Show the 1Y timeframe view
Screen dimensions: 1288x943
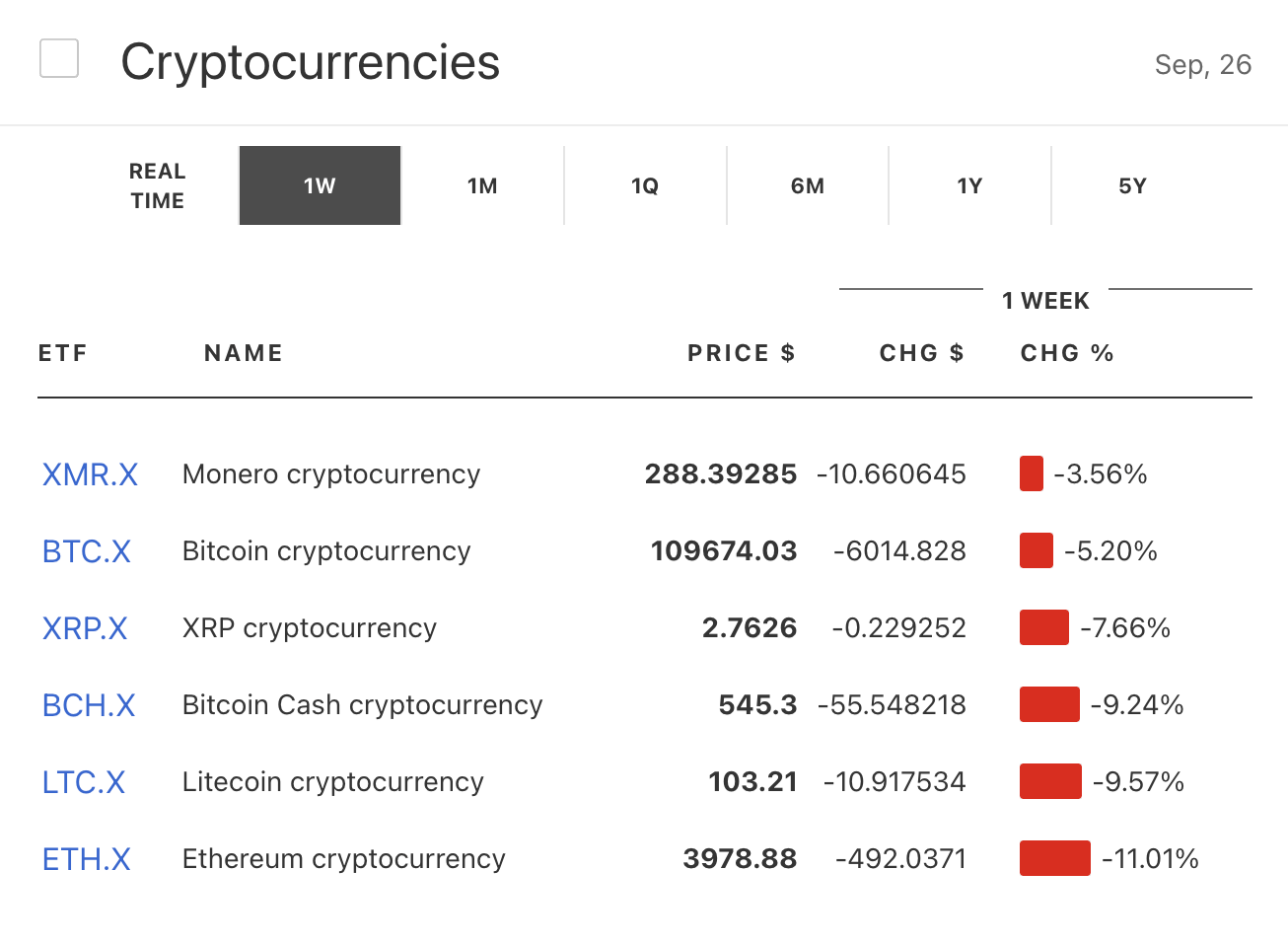pyautogui.click(x=969, y=185)
